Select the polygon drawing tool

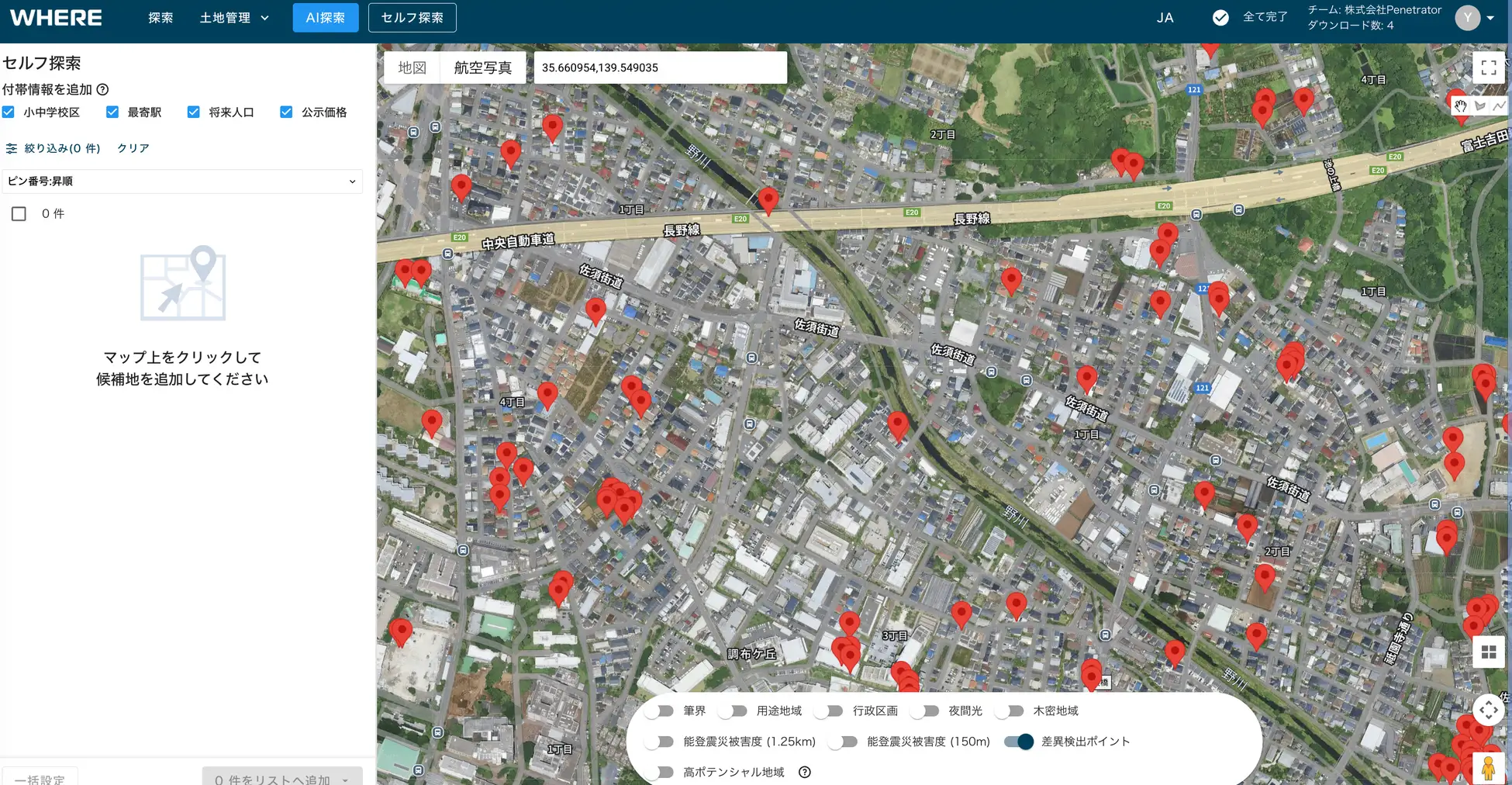point(1480,105)
